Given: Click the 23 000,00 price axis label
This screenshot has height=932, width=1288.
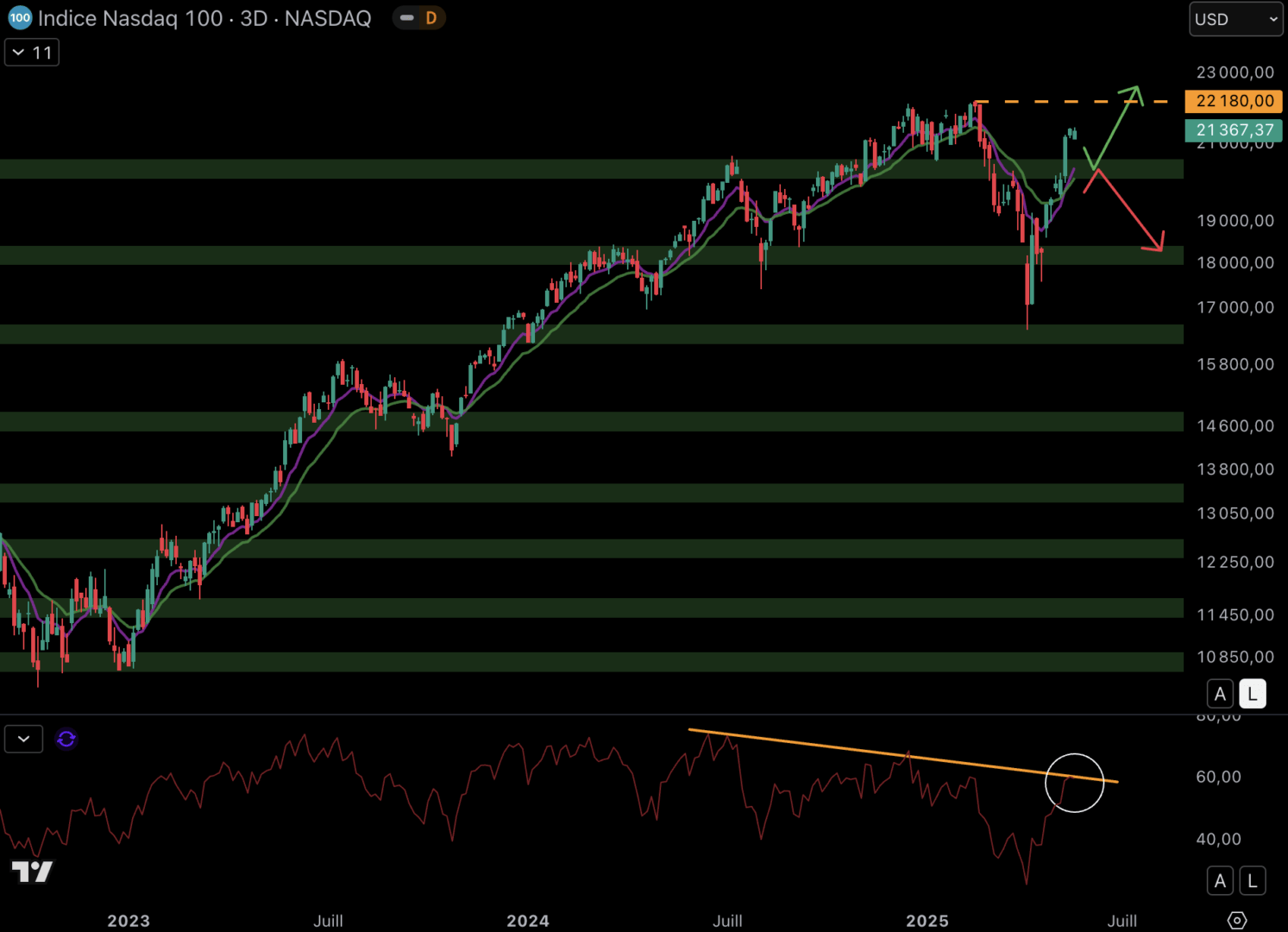Looking at the screenshot, I should (1235, 72).
